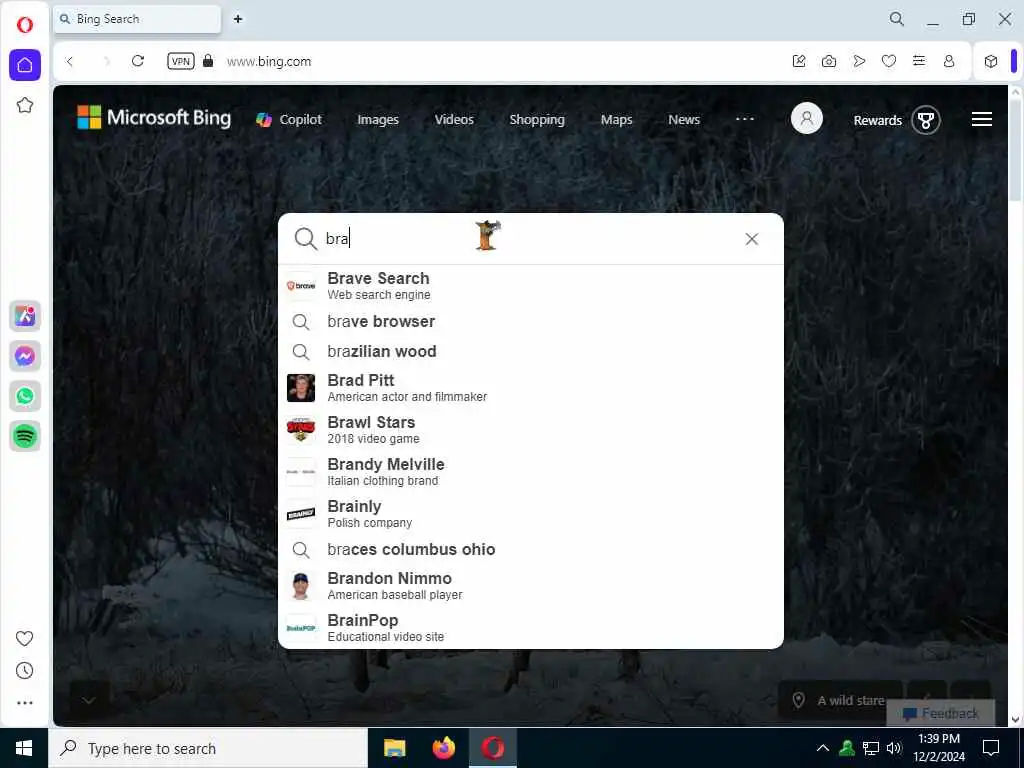Select the Brandon Nimmo suggestion
1024x768 pixels.
(530, 586)
